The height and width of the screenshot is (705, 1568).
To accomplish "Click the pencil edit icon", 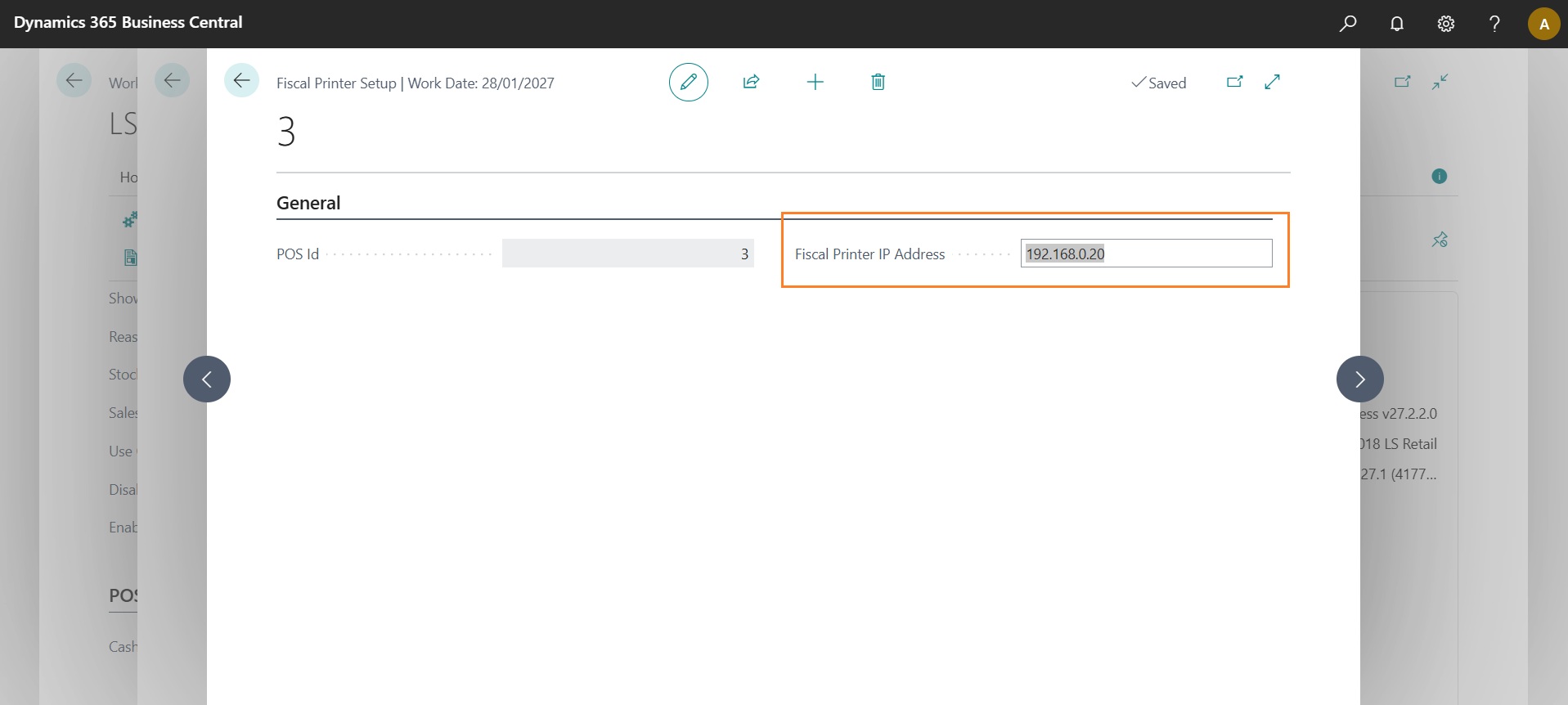I will coord(688,82).
